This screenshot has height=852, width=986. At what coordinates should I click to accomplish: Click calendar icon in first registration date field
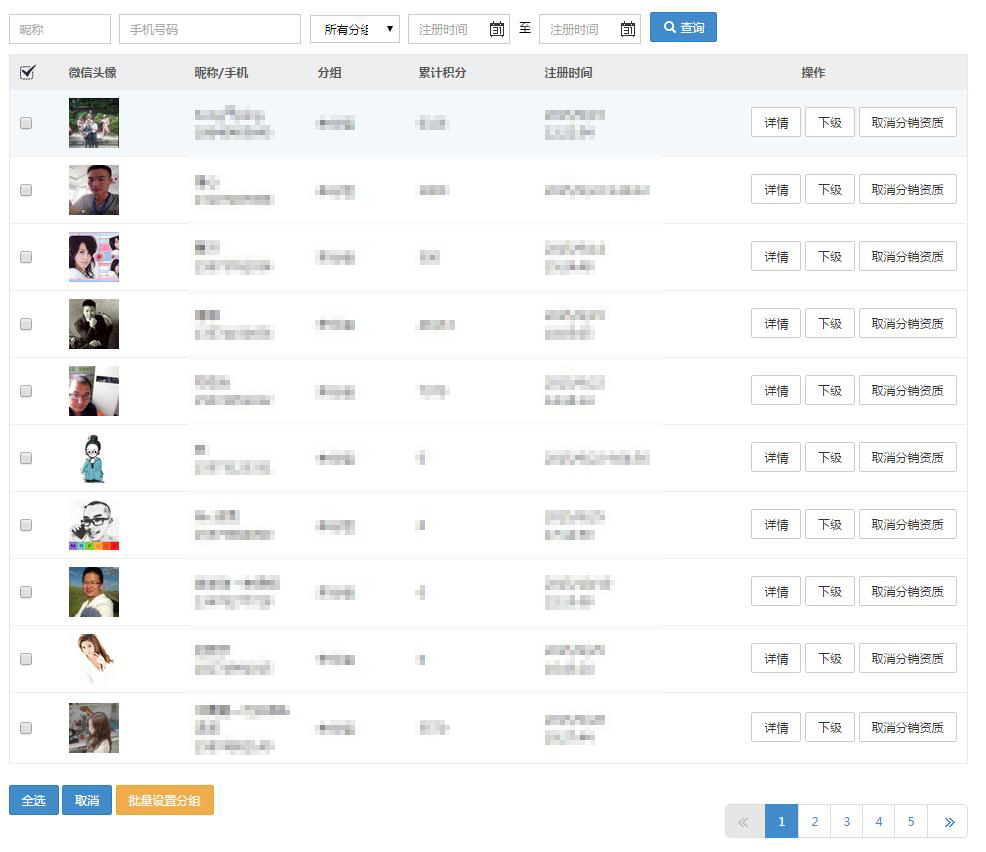click(497, 29)
